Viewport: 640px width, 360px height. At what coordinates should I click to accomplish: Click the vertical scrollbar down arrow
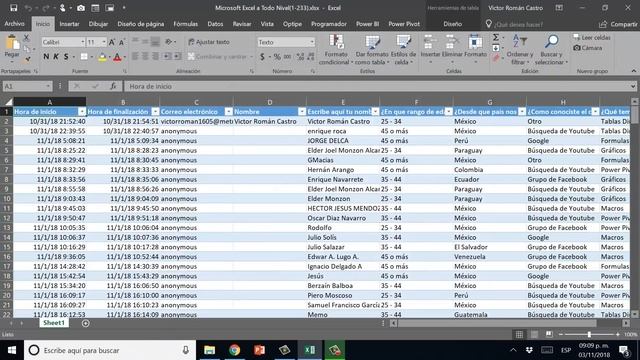point(634,314)
